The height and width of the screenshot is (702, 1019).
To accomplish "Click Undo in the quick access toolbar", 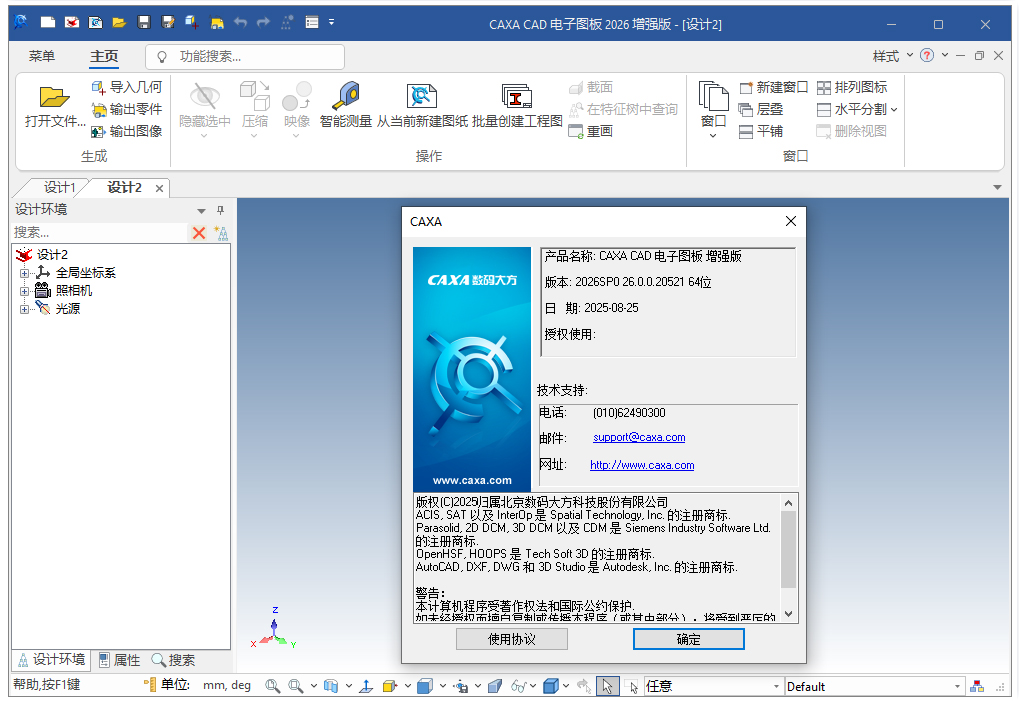I will point(238,21).
